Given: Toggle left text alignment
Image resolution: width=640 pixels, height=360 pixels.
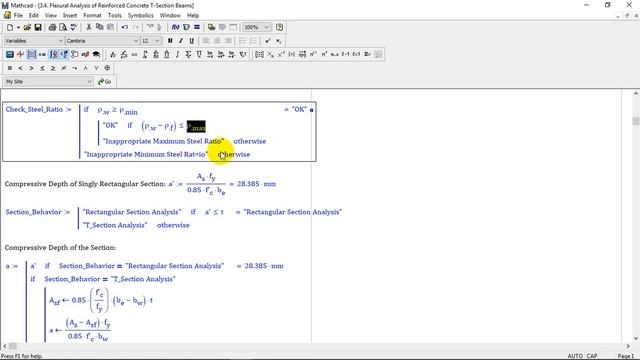Looking at the screenshot, I should coord(206,41).
